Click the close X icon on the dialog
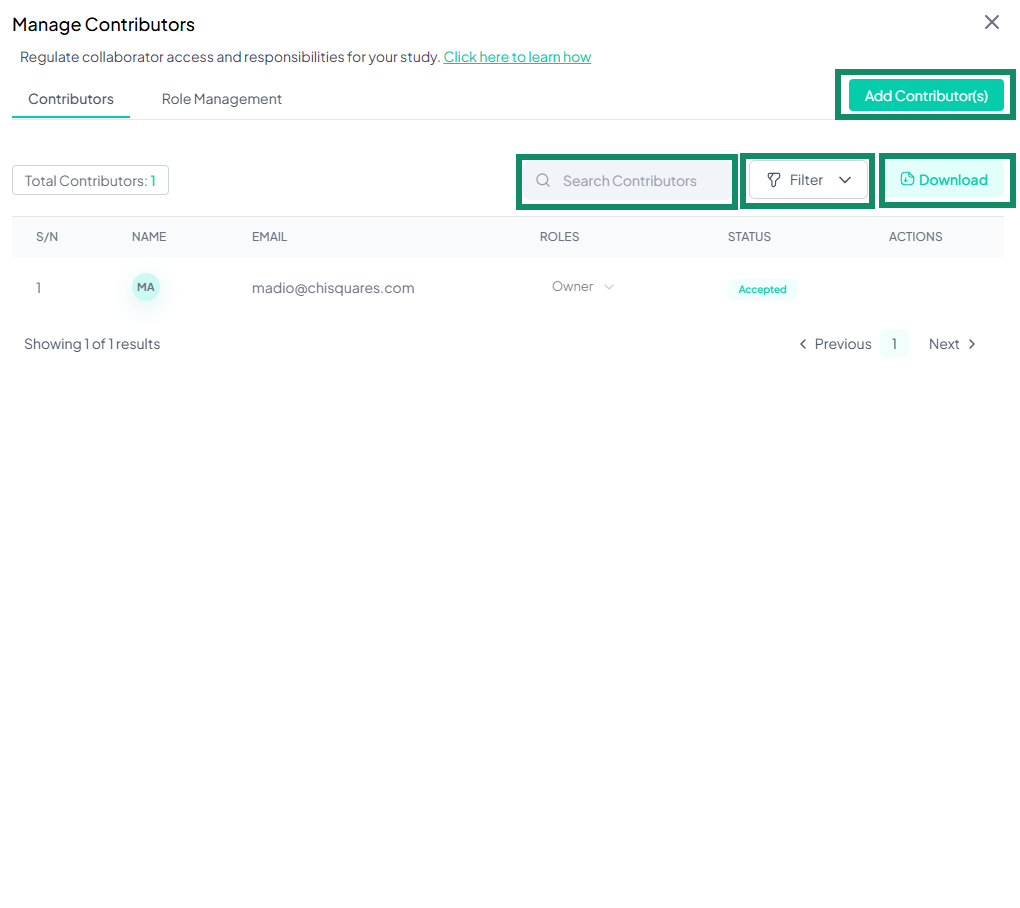This screenshot has width=1020, height=908. 991,22
